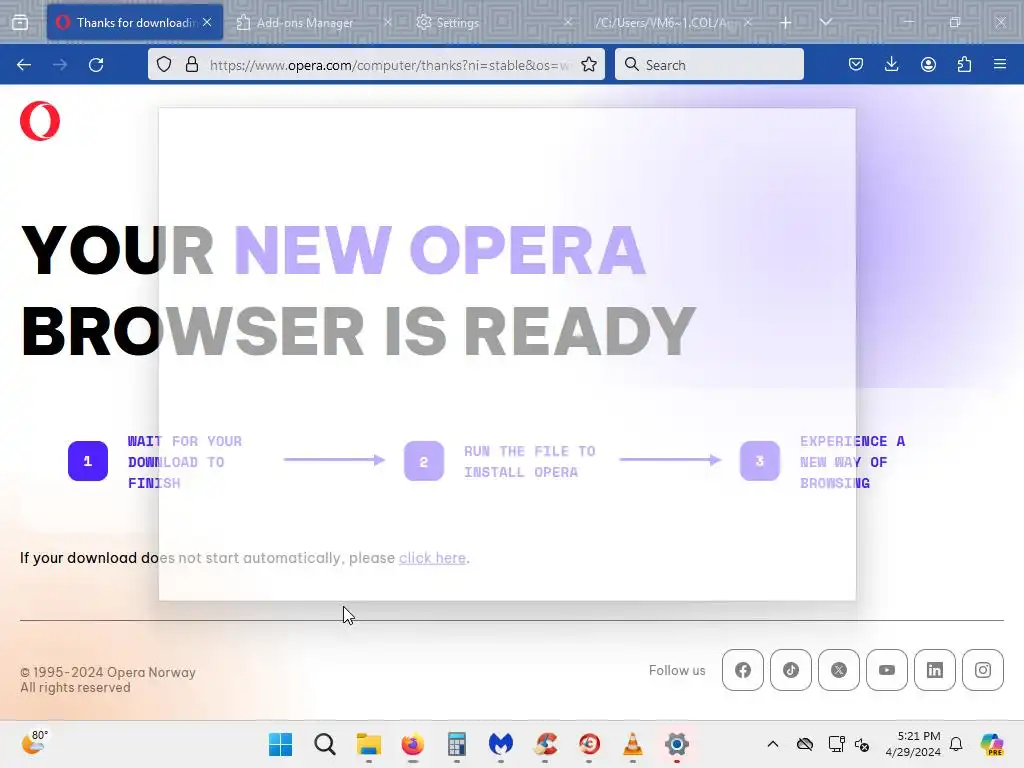The width and height of the screenshot is (1024, 768).
Task: Open Firefox View button in tab bar
Action: click(x=20, y=22)
